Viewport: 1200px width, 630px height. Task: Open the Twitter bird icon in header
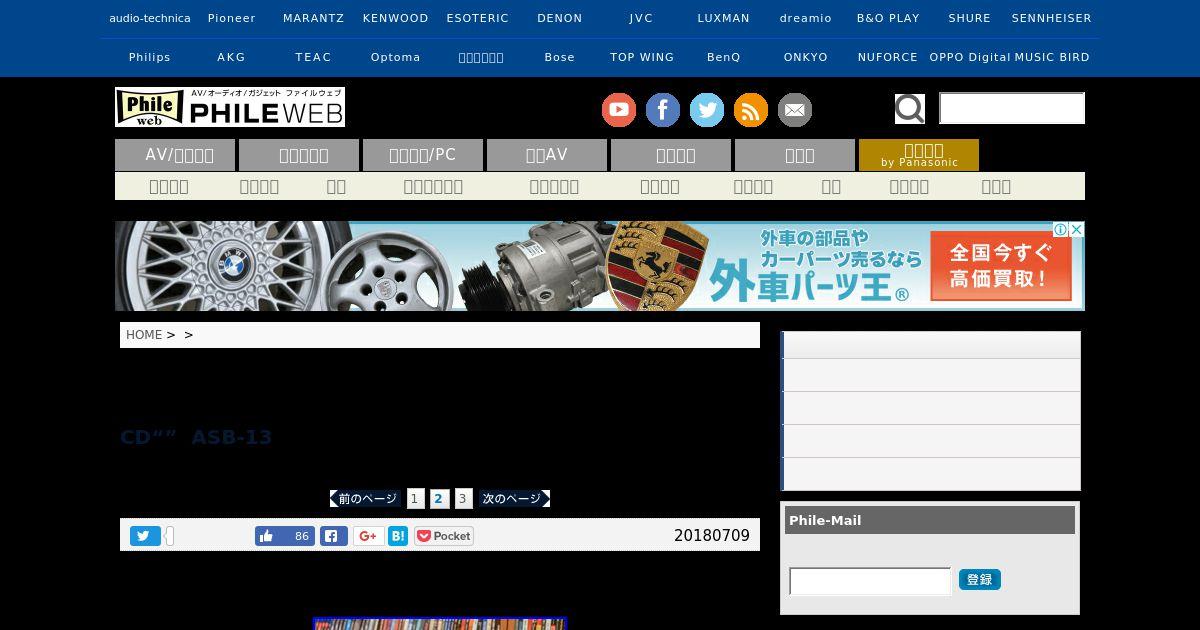[707, 110]
